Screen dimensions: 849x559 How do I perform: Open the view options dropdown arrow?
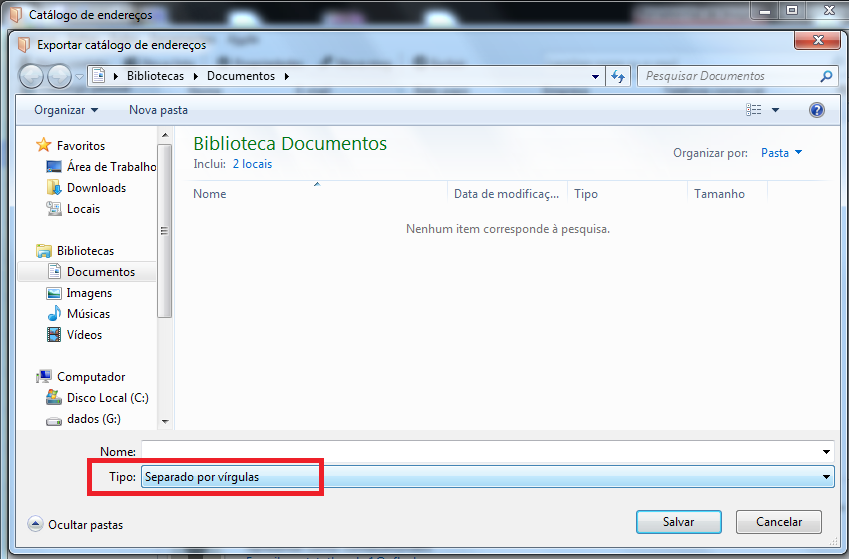775,110
